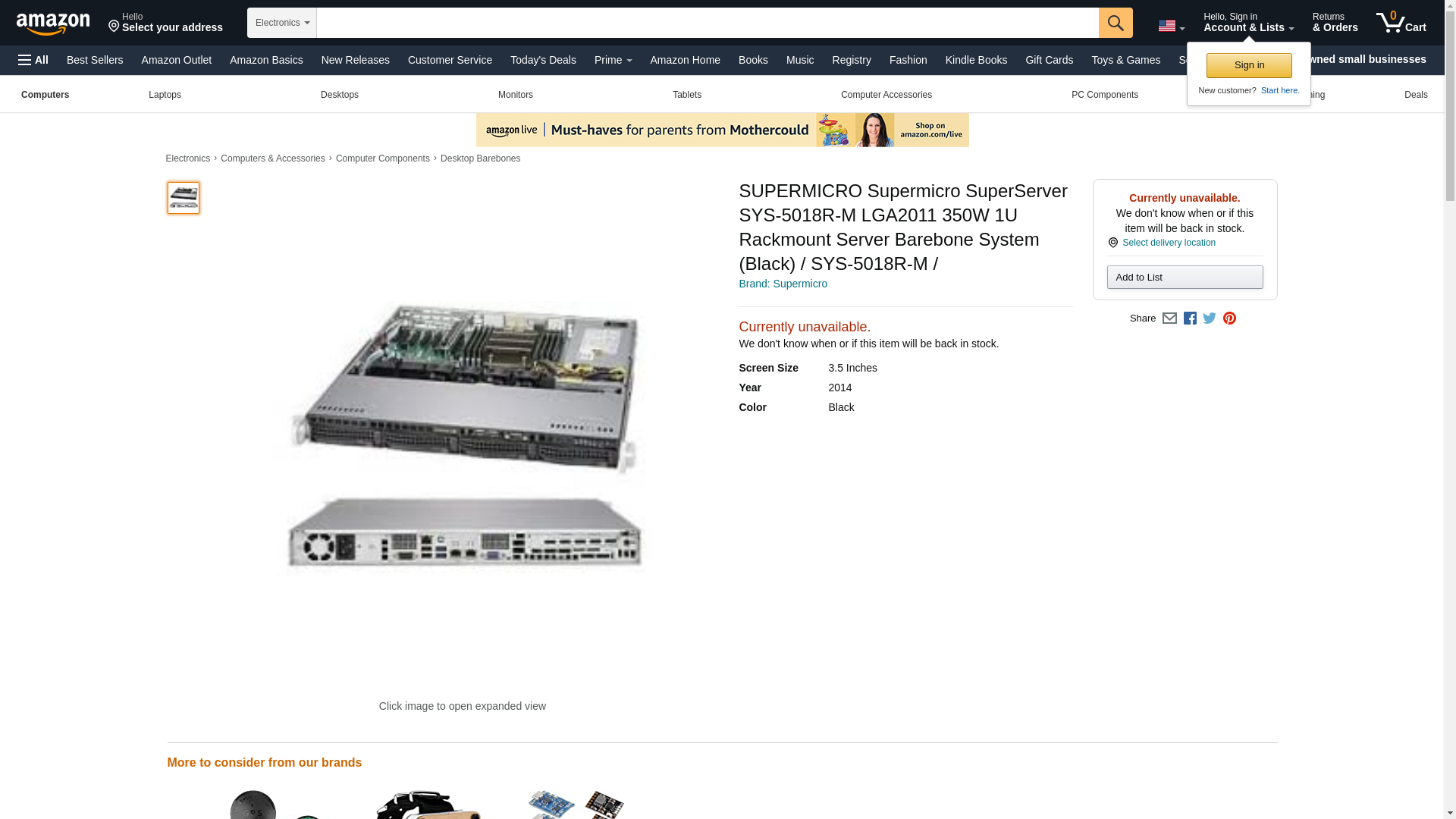The height and width of the screenshot is (819, 1456).
Task: Click inside the search text field
Action: tap(707, 23)
